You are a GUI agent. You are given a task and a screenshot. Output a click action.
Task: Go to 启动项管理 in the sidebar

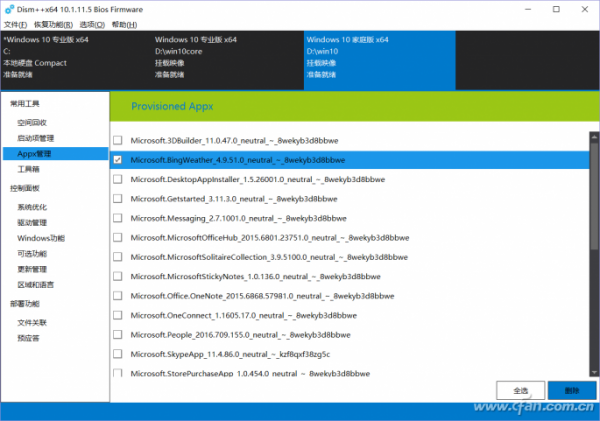[x=36, y=138]
